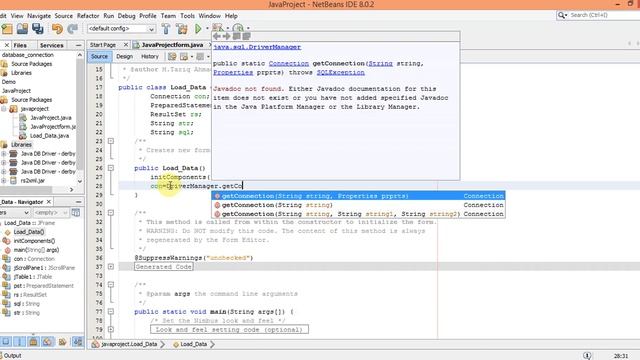Click the search magnifier icon

(562, 15)
